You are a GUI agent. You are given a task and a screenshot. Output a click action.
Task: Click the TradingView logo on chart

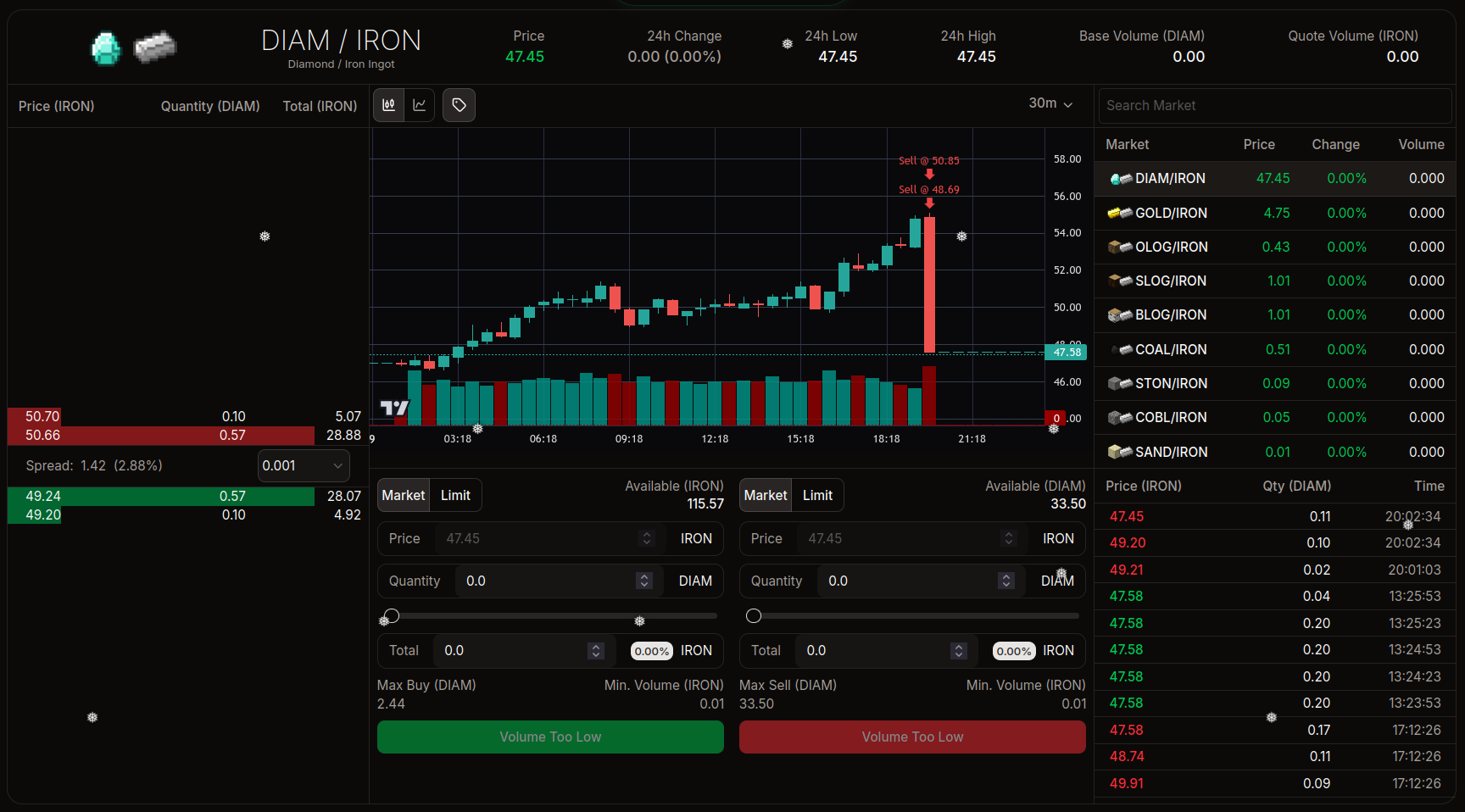tap(394, 409)
